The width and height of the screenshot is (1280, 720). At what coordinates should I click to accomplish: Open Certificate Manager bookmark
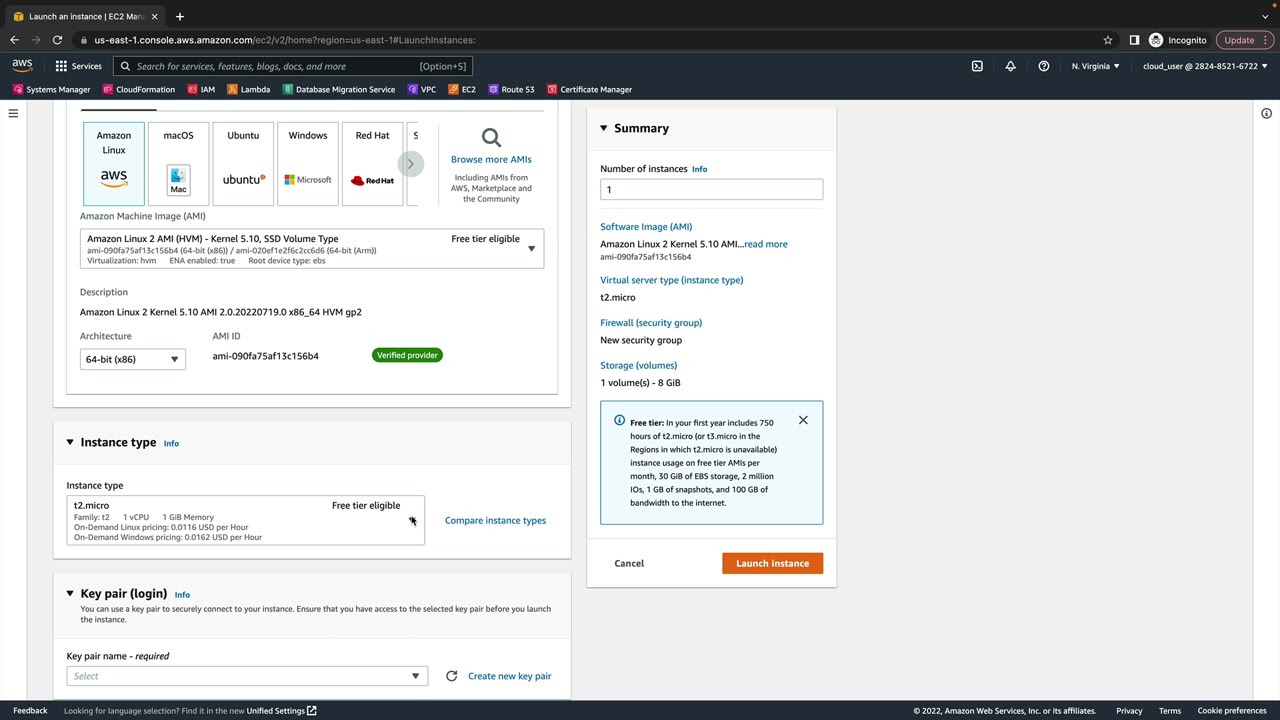click(x=589, y=89)
